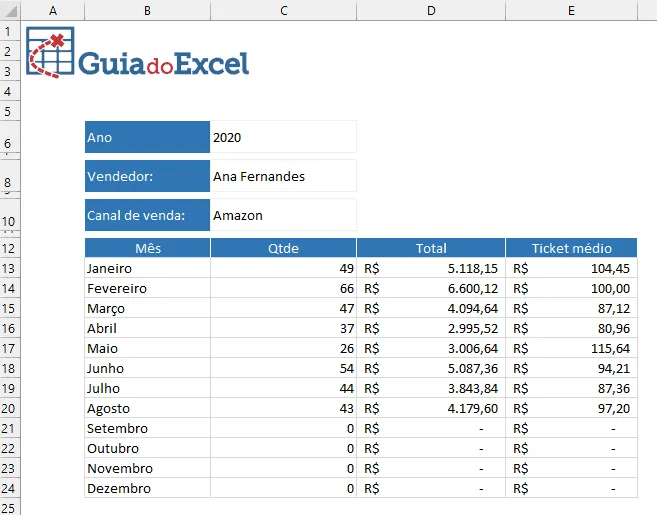Click the Guia do Excel logo image
Image resolution: width=657 pixels, height=515 pixels.
coord(137,53)
